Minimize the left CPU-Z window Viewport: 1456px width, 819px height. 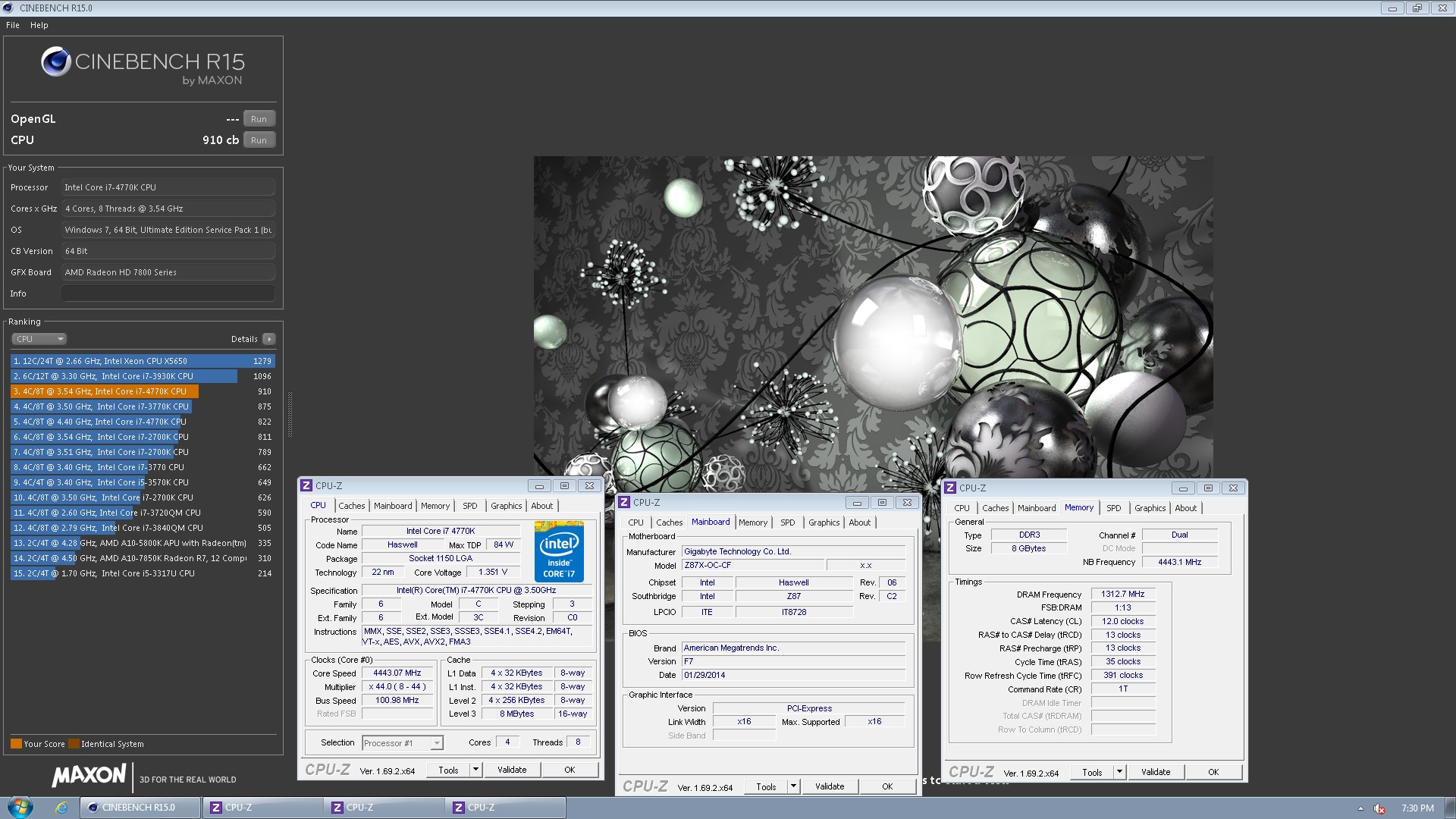click(539, 485)
